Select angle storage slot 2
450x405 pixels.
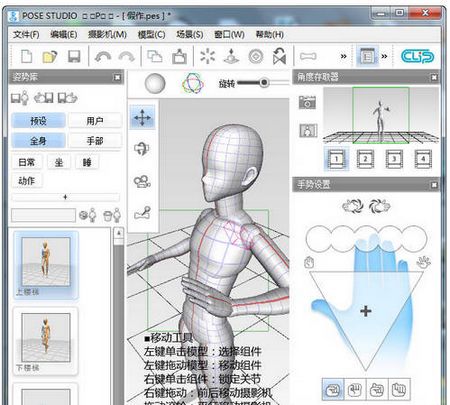[365, 159]
